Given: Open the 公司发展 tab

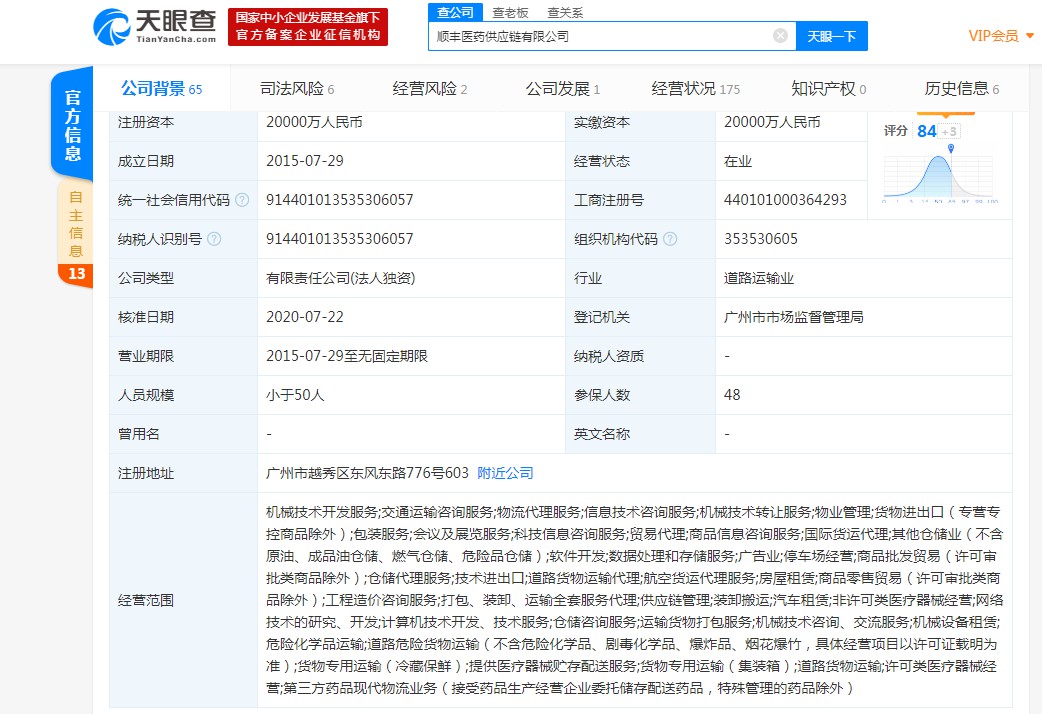Looking at the screenshot, I should click(563, 88).
